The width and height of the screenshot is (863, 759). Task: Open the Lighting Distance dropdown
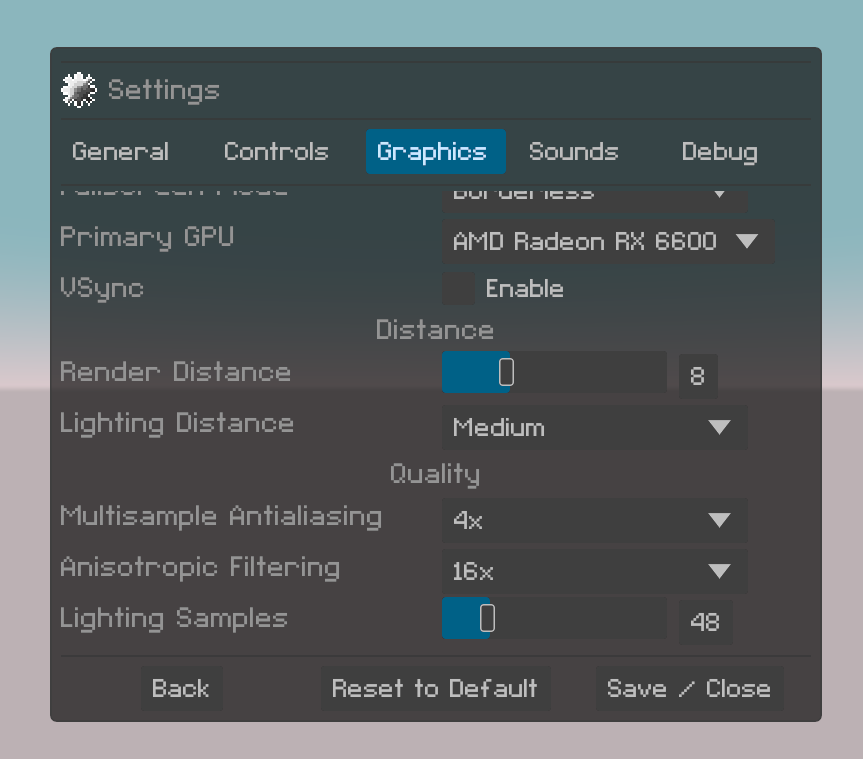(x=594, y=428)
